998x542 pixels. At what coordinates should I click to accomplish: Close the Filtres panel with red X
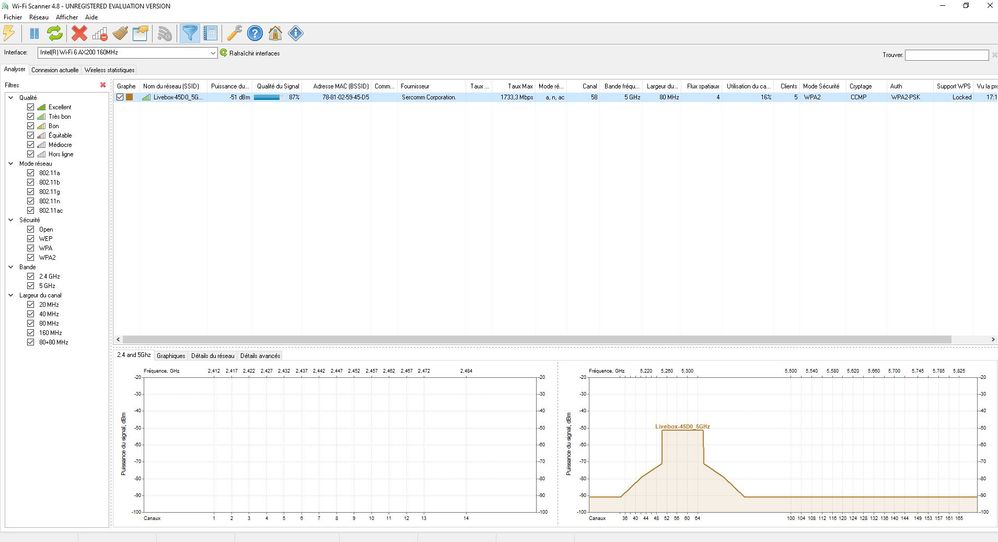(x=103, y=85)
